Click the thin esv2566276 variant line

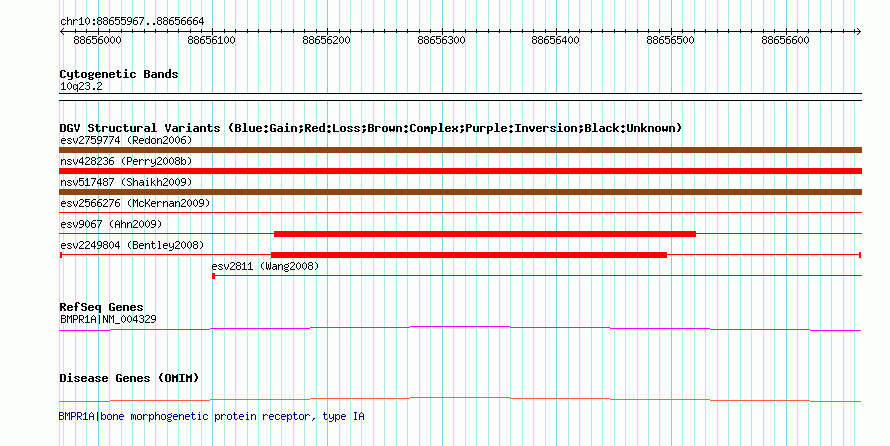[x=460, y=213]
